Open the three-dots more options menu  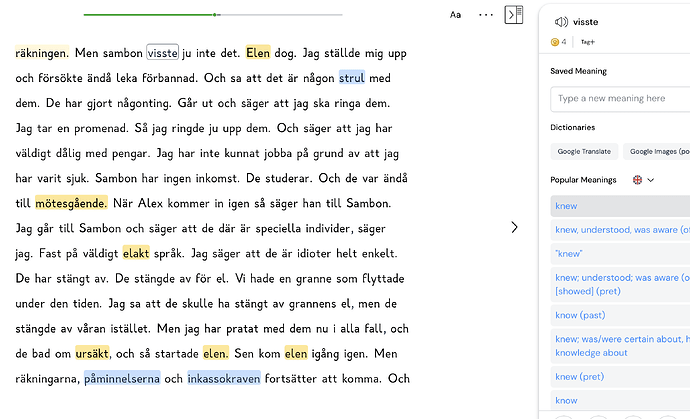pos(486,15)
